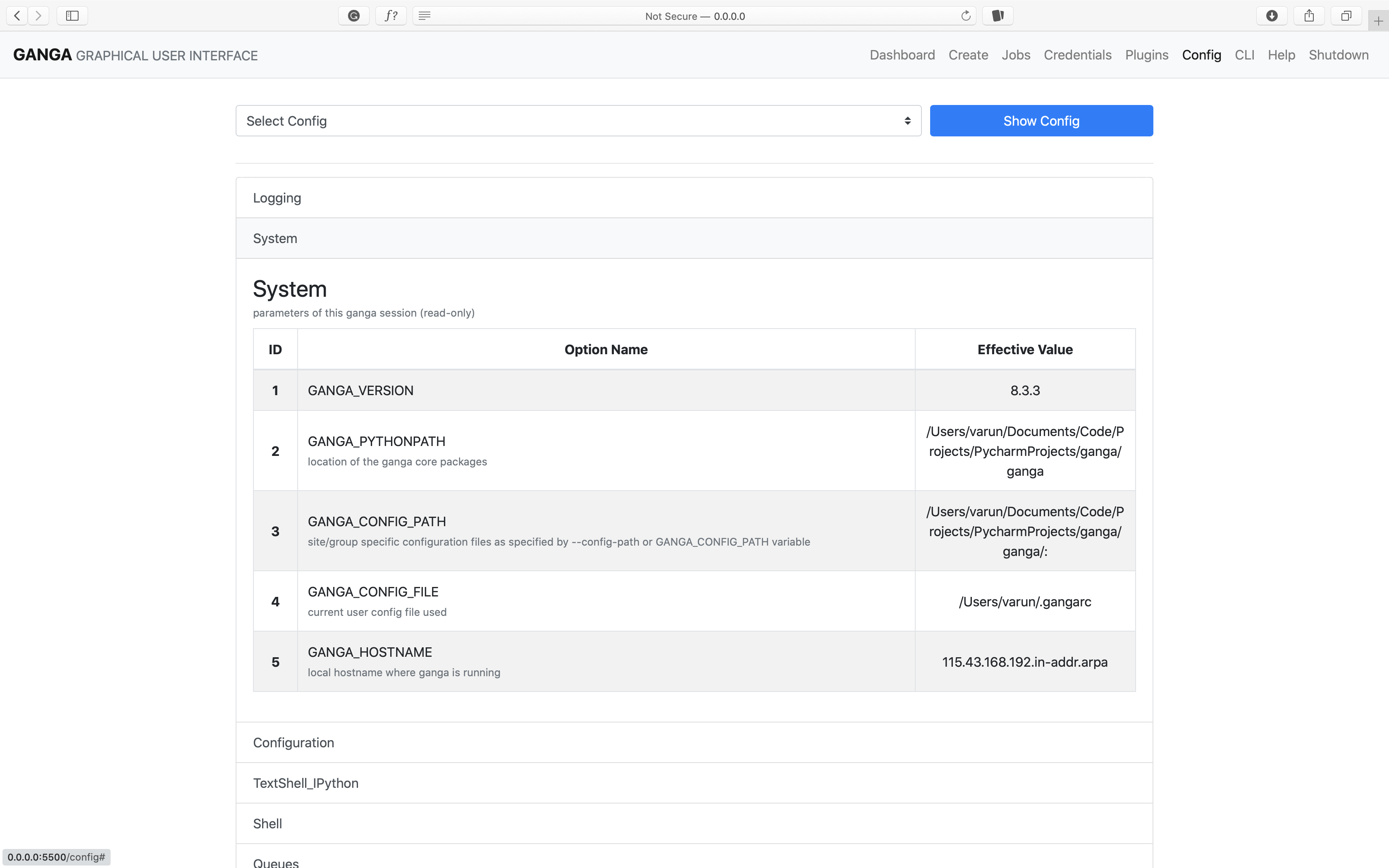Open the Shutdown link
1389x868 pixels.
pyautogui.click(x=1339, y=55)
